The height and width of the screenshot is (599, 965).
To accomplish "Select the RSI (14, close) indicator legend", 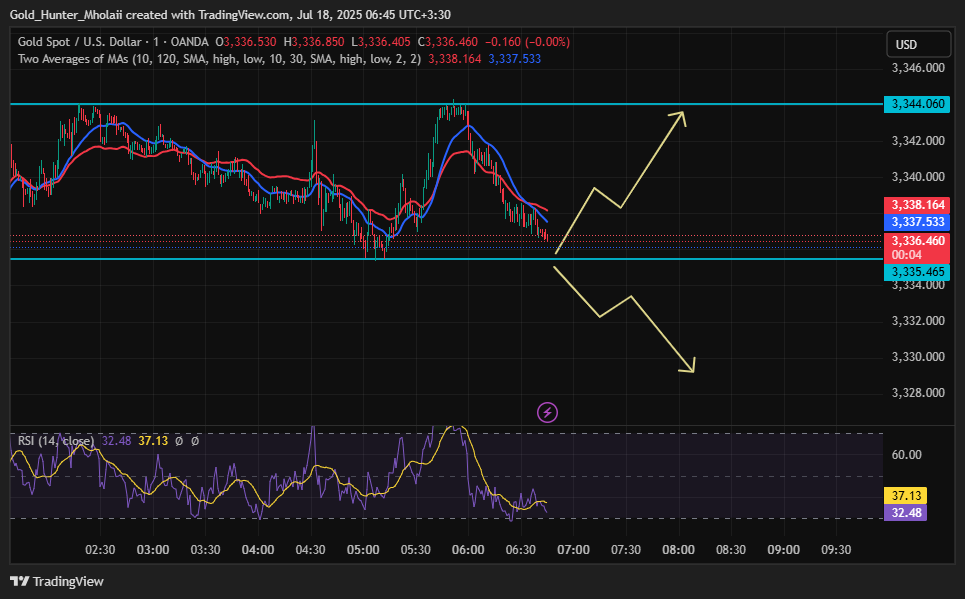I will [56, 441].
